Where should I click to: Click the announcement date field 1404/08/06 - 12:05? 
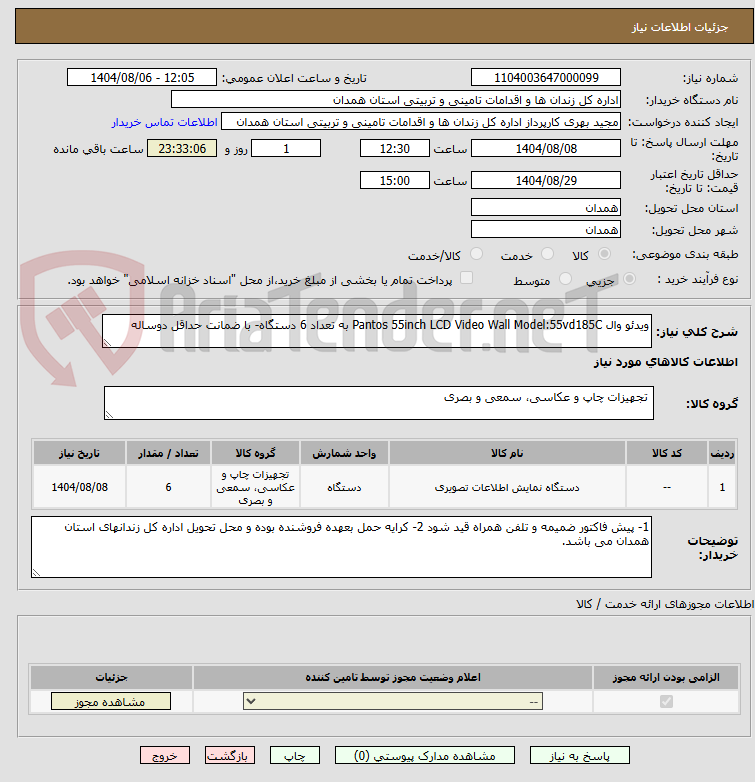(142, 78)
